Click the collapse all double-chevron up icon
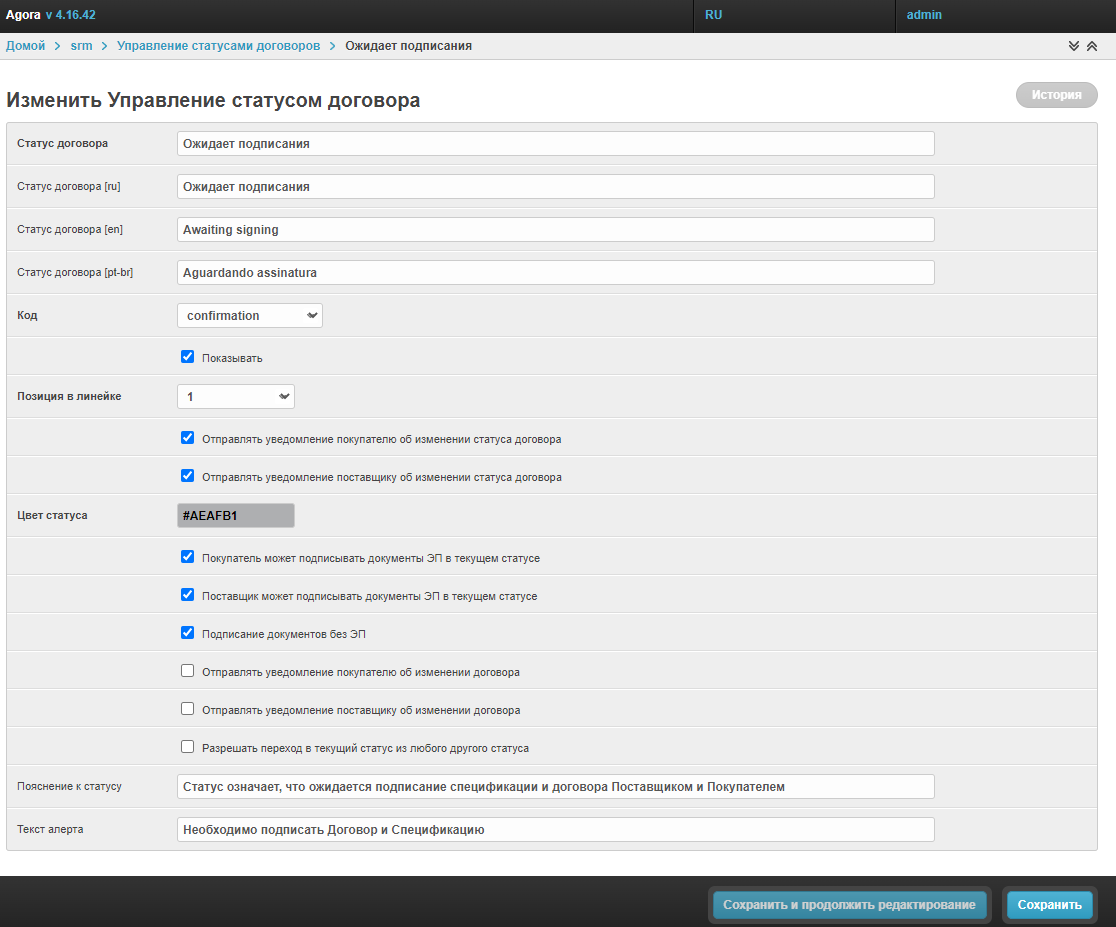The image size is (1116, 927). (x=1092, y=46)
